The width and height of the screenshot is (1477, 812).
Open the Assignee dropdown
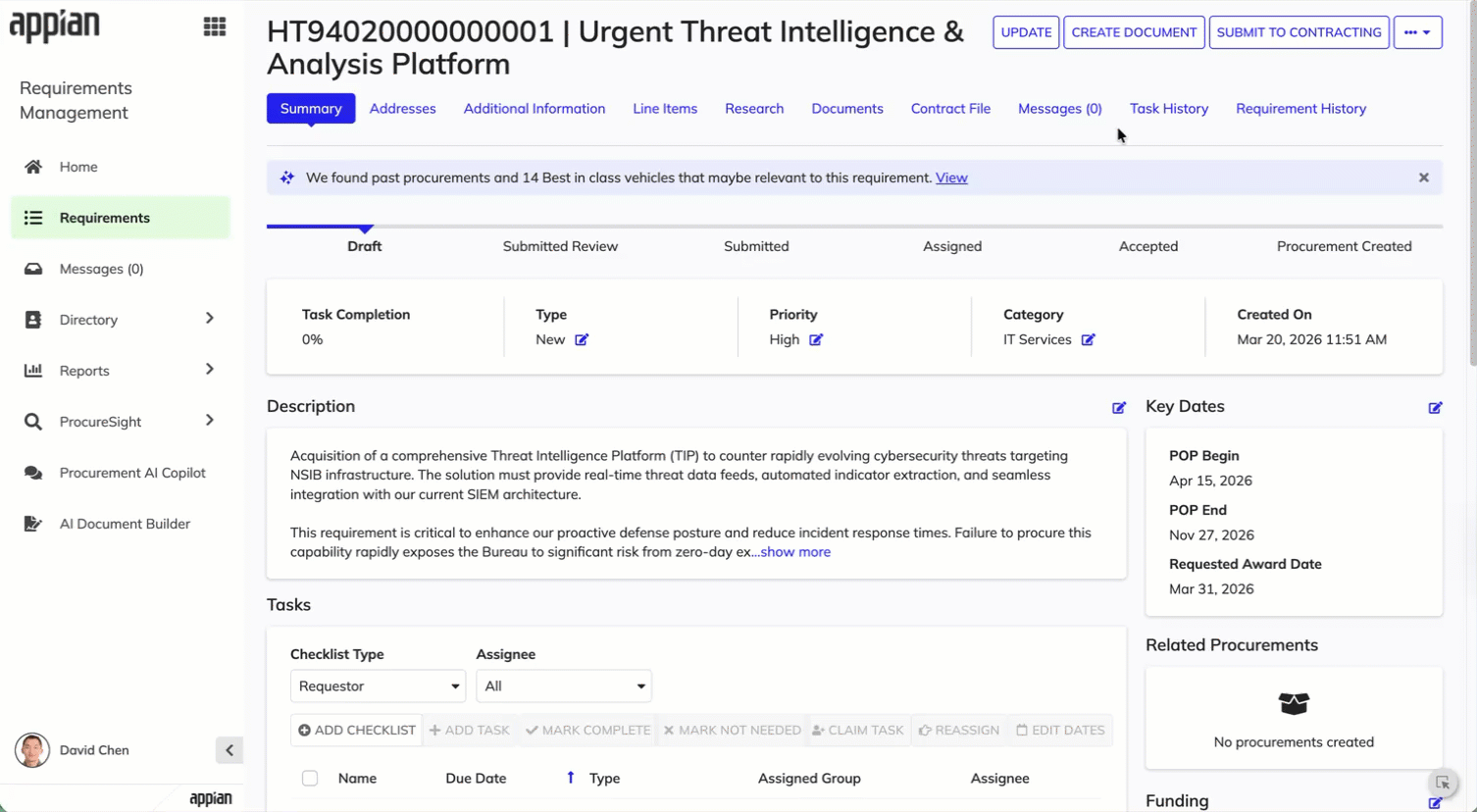pos(564,686)
